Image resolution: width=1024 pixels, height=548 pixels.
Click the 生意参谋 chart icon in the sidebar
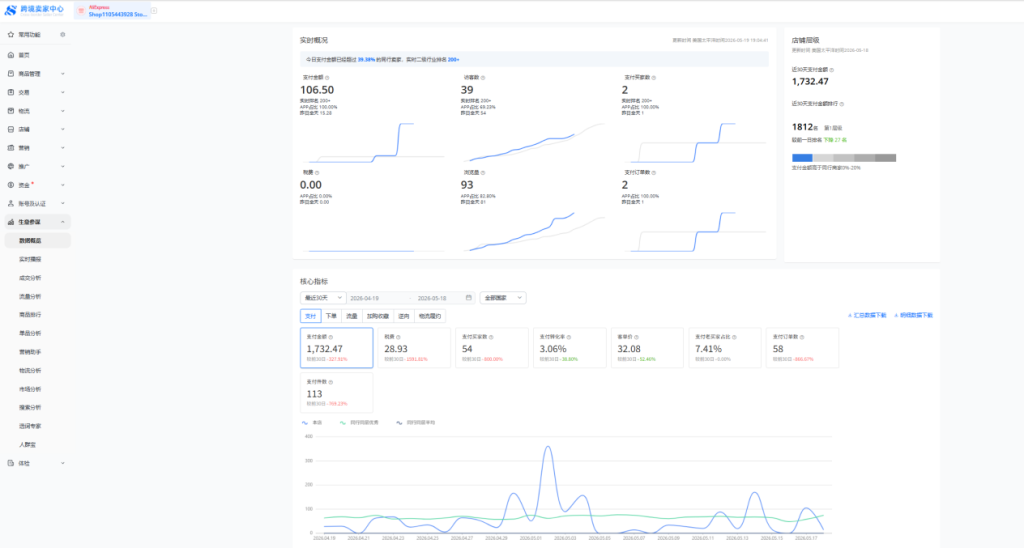pos(10,222)
